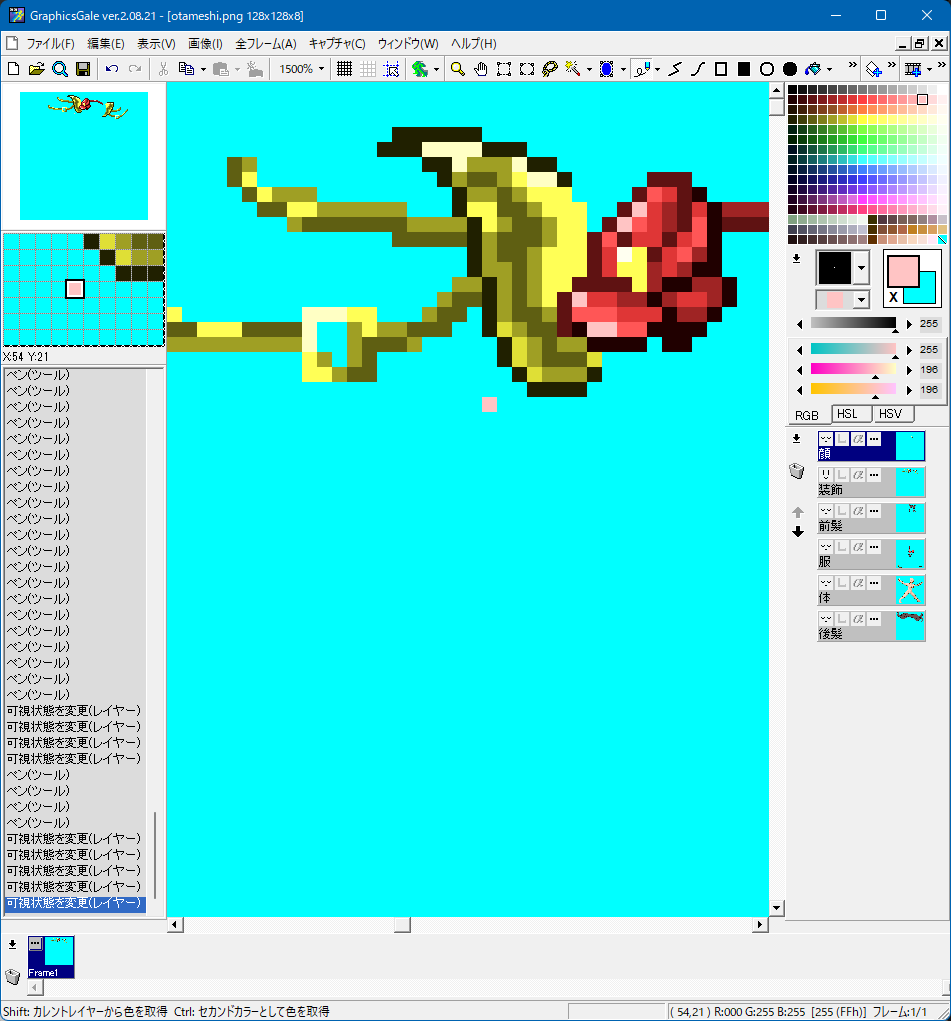This screenshot has height=1021, width=951.
Task: Select the empty ellipse tool
Action: point(767,69)
